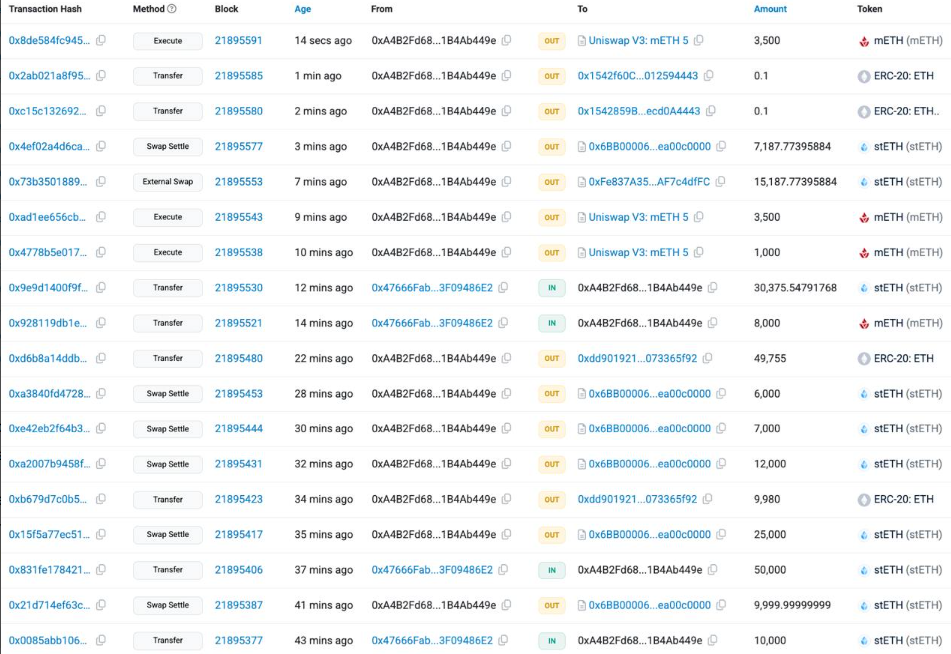Open address 0xdd901921...073365f92 in block 21895480 row
This screenshot has width=951, height=654.
click(637, 358)
